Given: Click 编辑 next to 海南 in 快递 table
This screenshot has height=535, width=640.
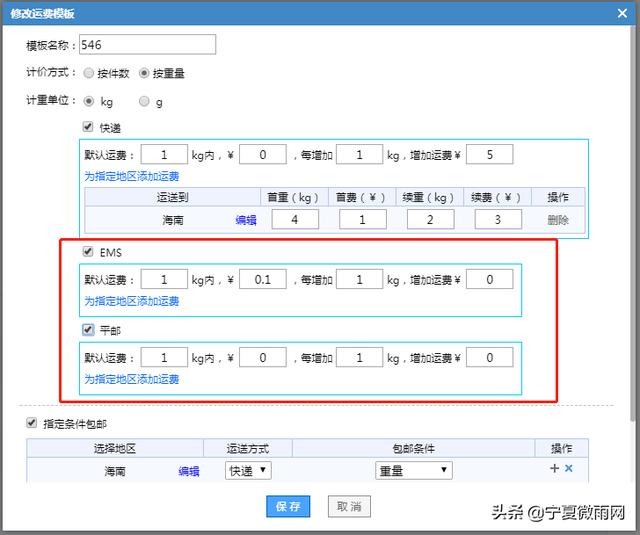Looking at the screenshot, I should (246, 220).
